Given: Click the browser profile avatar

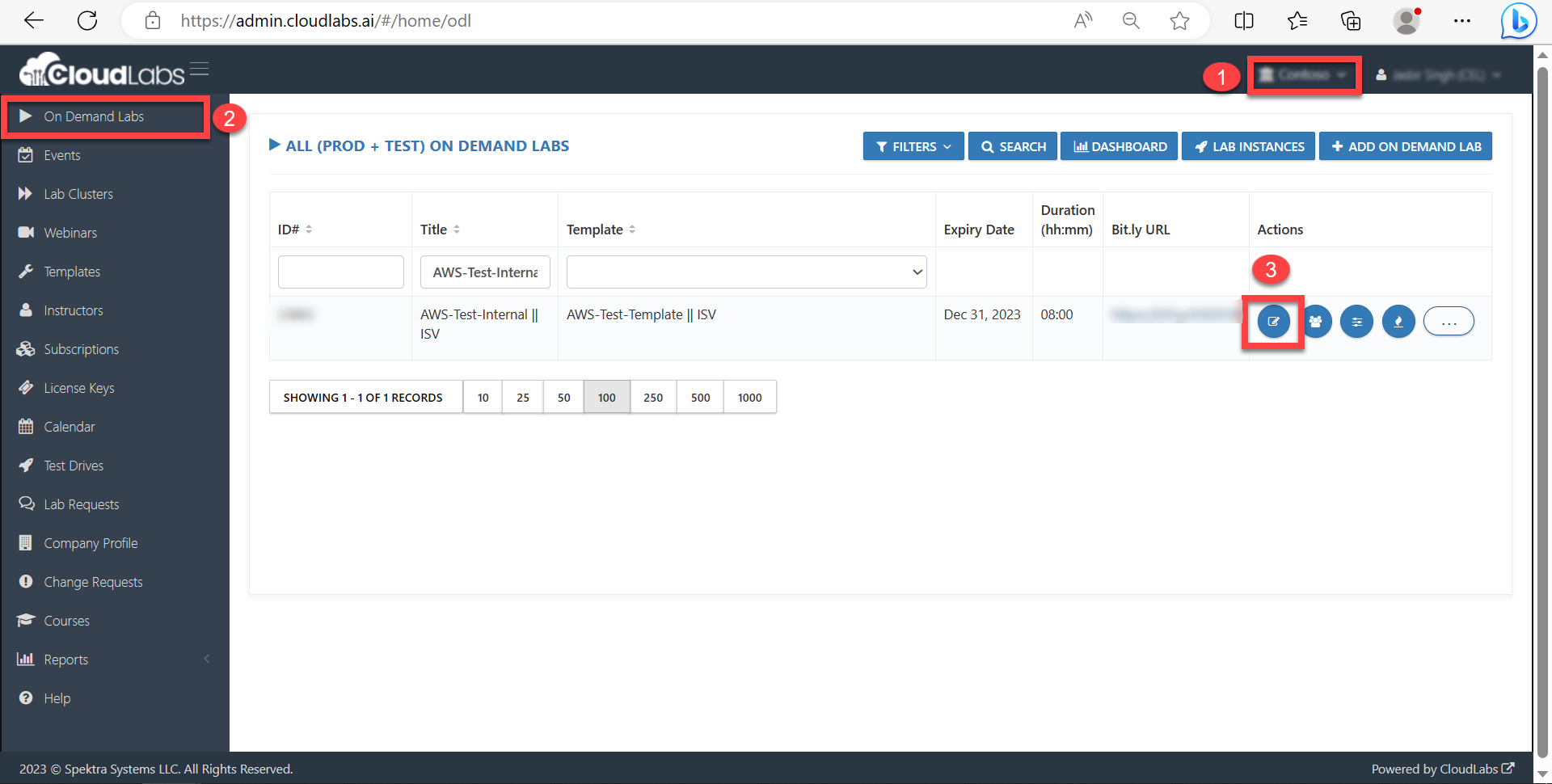Looking at the screenshot, I should pyautogui.click(x=1406, y=21).
